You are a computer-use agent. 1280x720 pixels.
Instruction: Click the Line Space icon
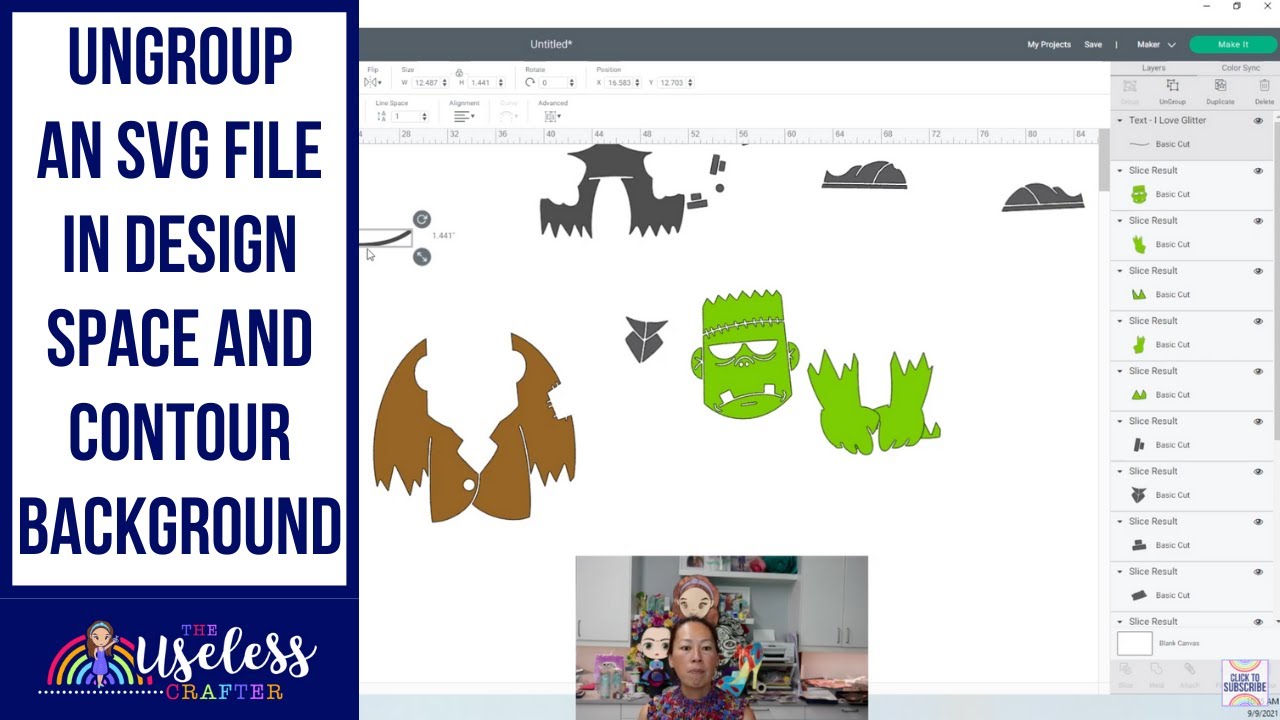tap(381, 116)
